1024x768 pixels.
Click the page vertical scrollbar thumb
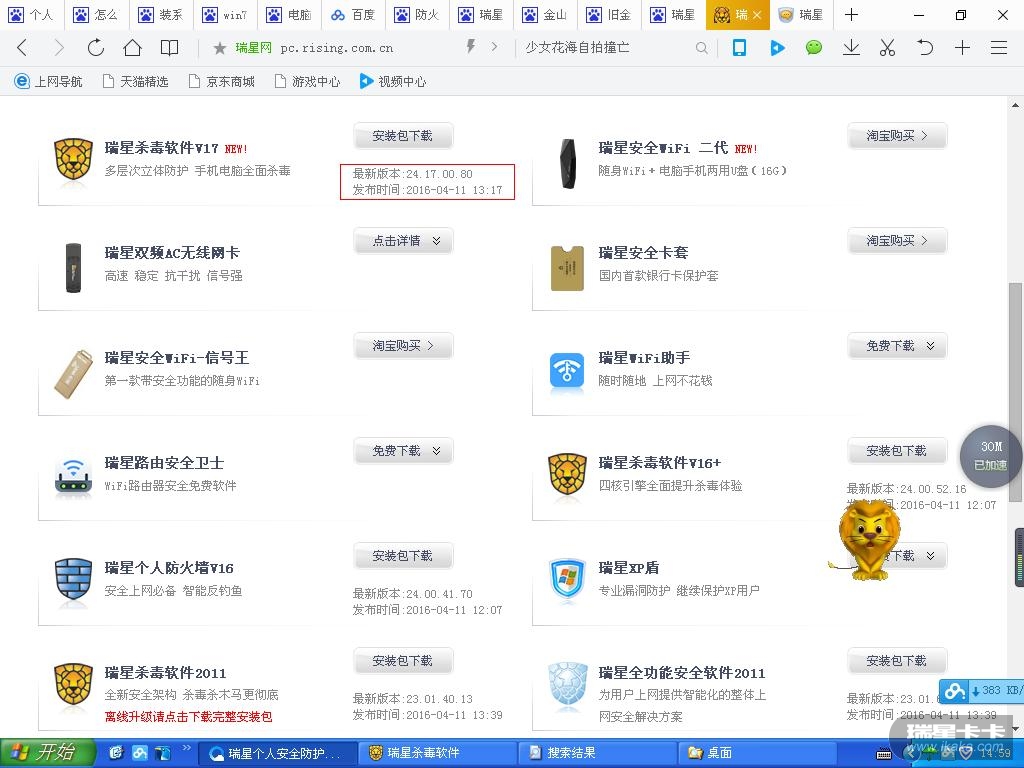(1015, 392)
